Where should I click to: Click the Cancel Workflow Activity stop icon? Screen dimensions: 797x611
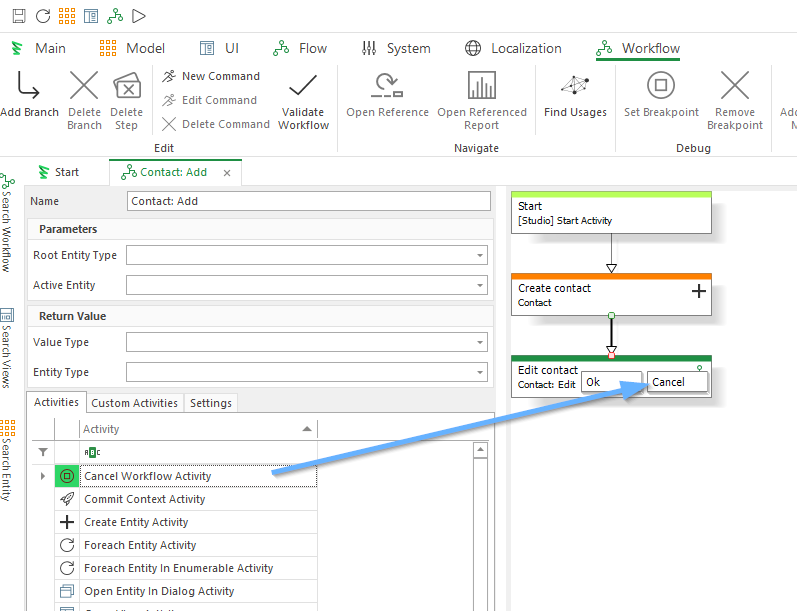(67, 476)
